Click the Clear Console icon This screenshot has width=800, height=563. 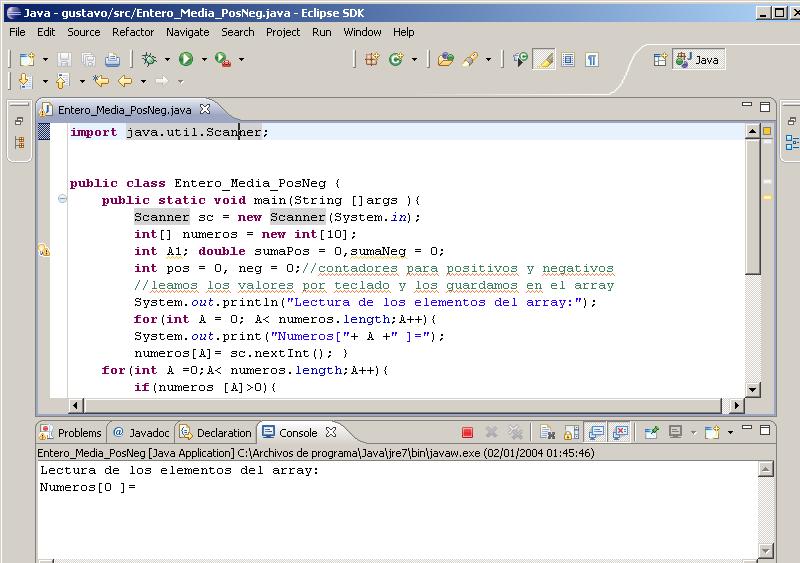(547, 433)
